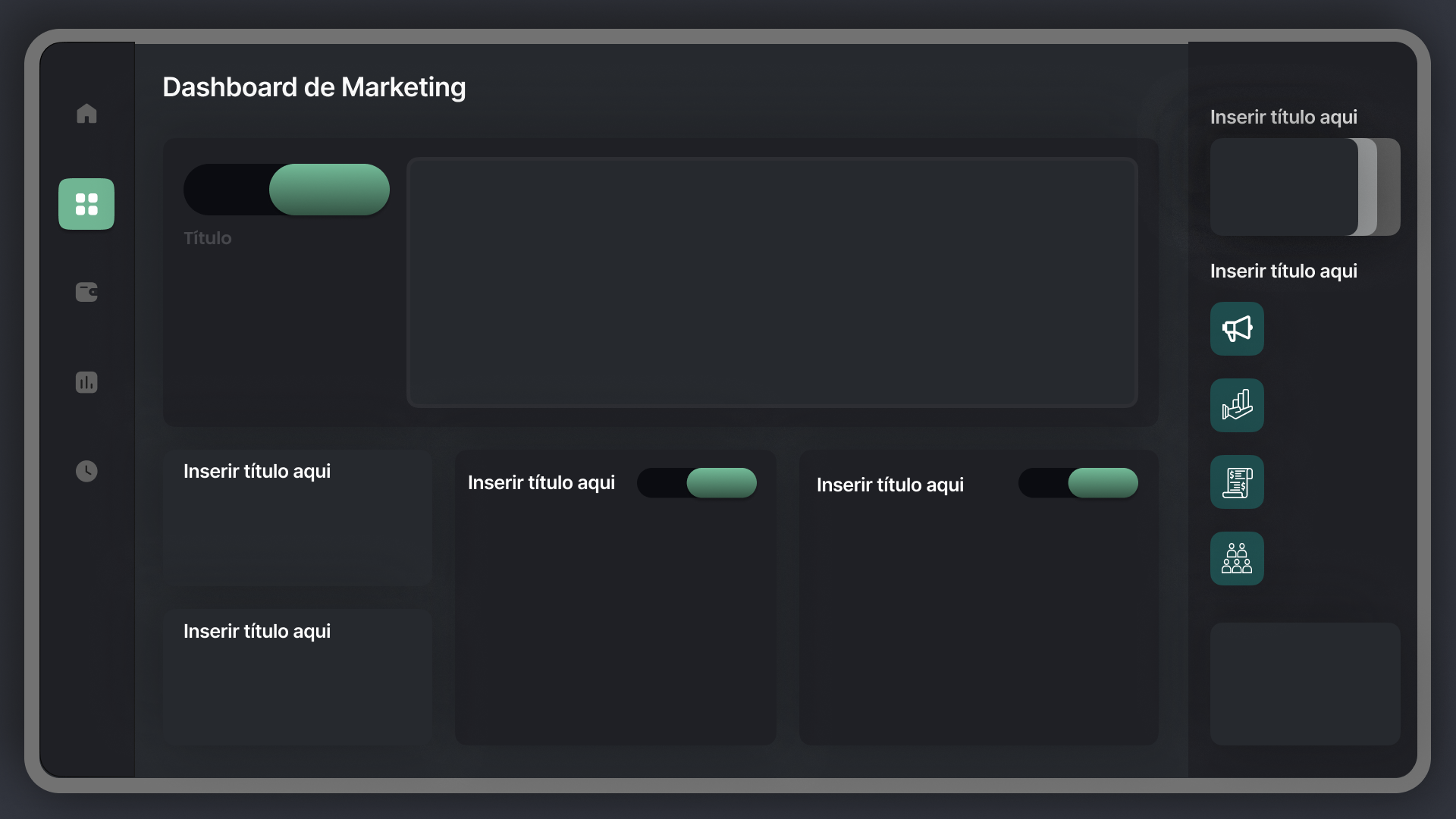Image resolution: width=1456 pixels, height=819 pixels.
Task: Select the empty panel at bottom right
Action: (x=1304, y=684)
